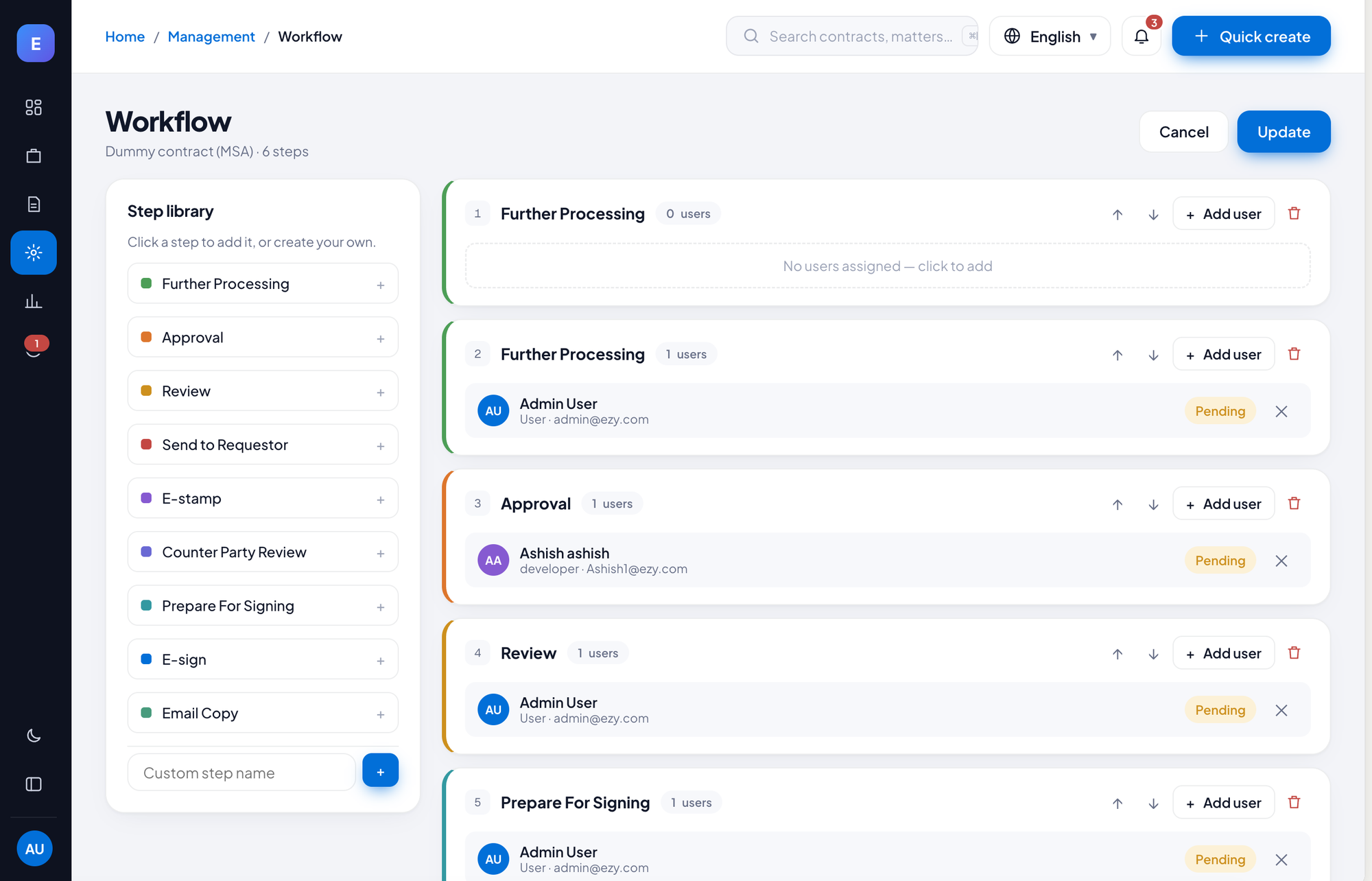Viewport: 1372px width, 881px height.
Task: Open the briefcase matters icon in sidebar
Action: (x=34, y=156)
